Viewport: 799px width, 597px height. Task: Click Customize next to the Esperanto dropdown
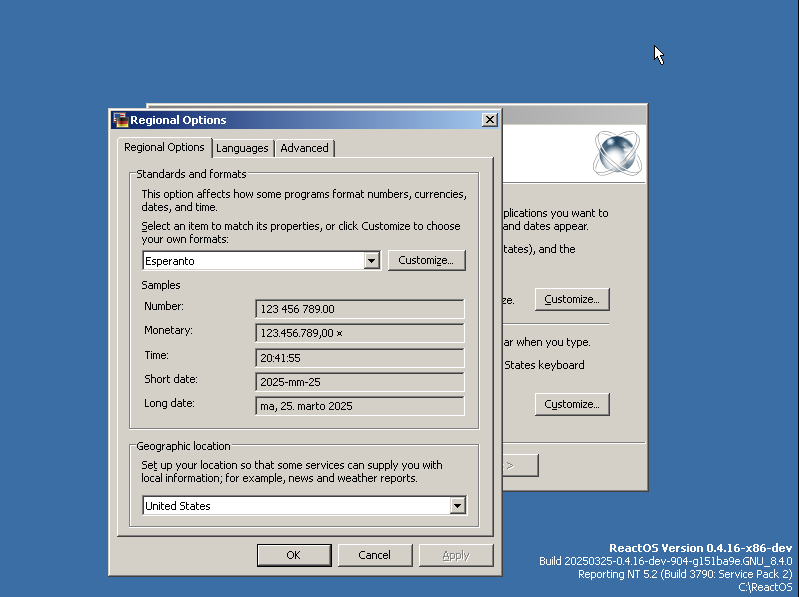(x=426, y=261)
